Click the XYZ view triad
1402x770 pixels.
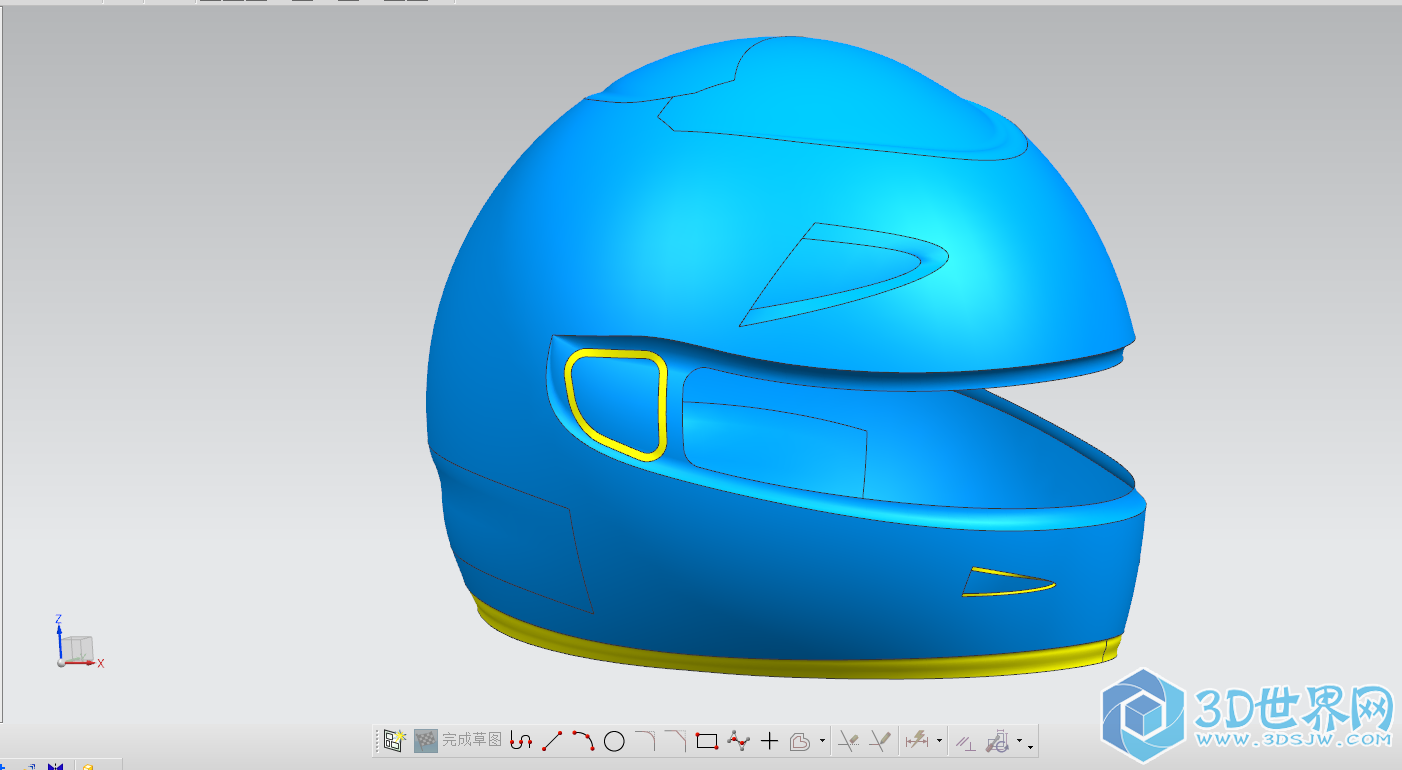pyautogui.click(x=78, y=641)
